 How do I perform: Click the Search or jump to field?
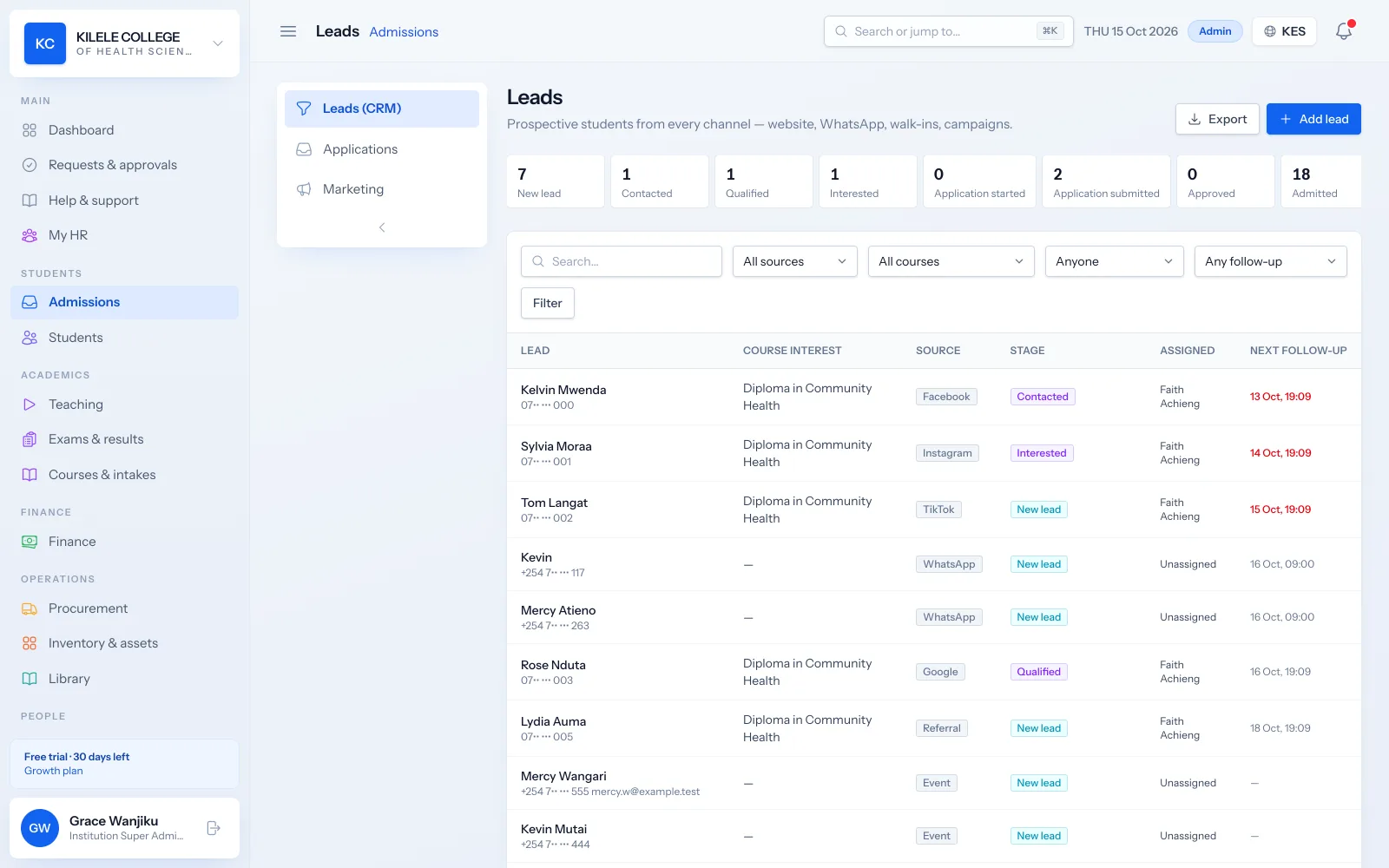(x=948, y=31)
